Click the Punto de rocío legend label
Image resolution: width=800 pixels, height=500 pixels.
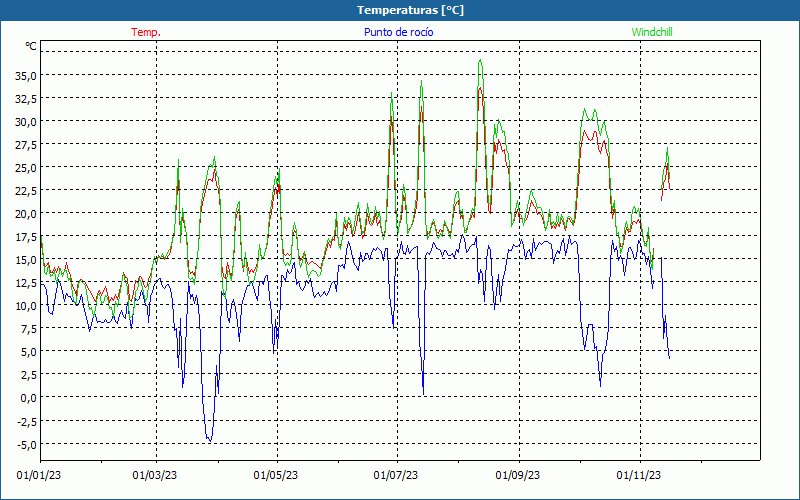click(398, 32)
